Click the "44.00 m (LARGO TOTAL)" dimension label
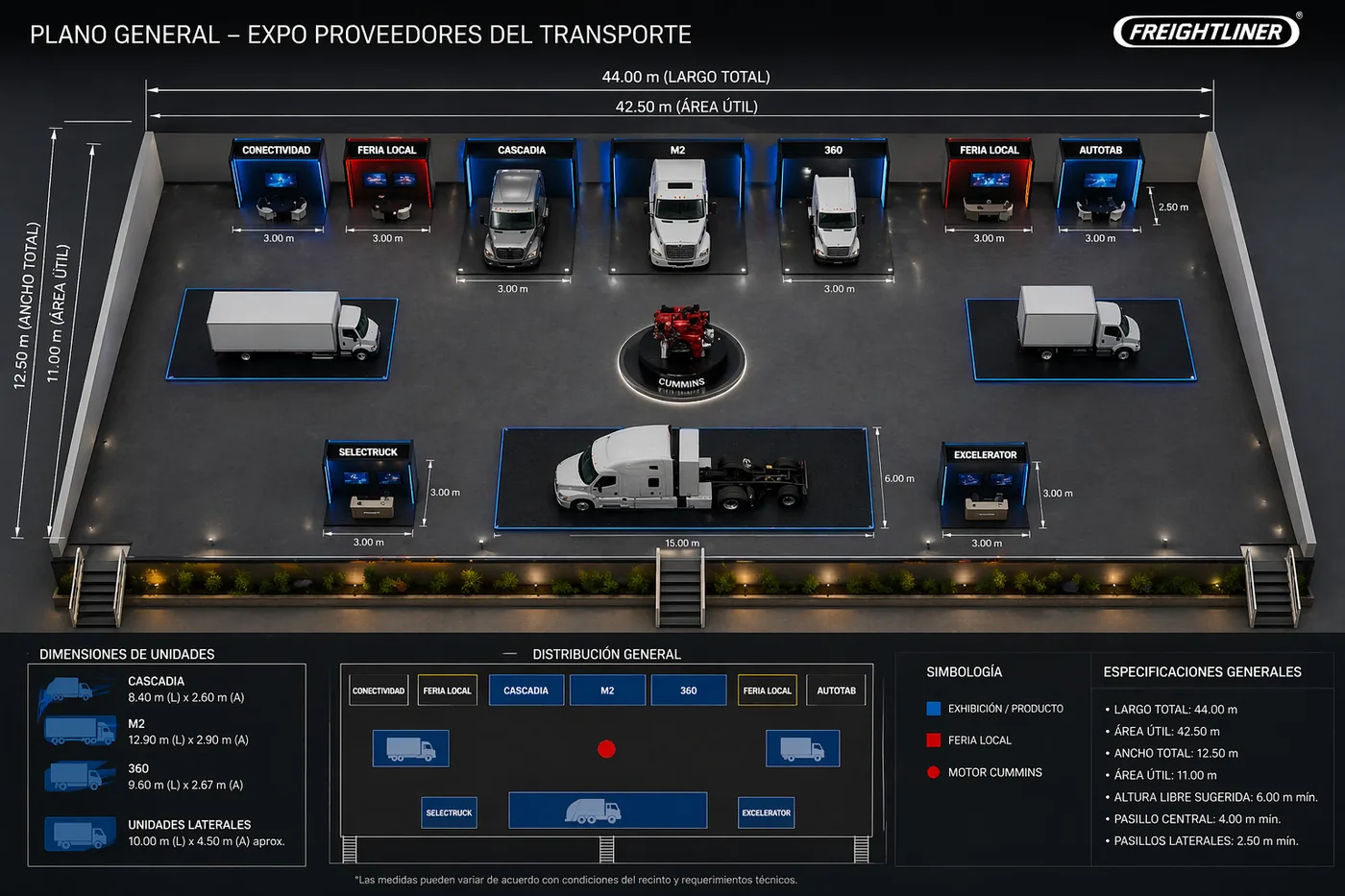This screenshot has width=1345, height=896. (x=686, y=77)
